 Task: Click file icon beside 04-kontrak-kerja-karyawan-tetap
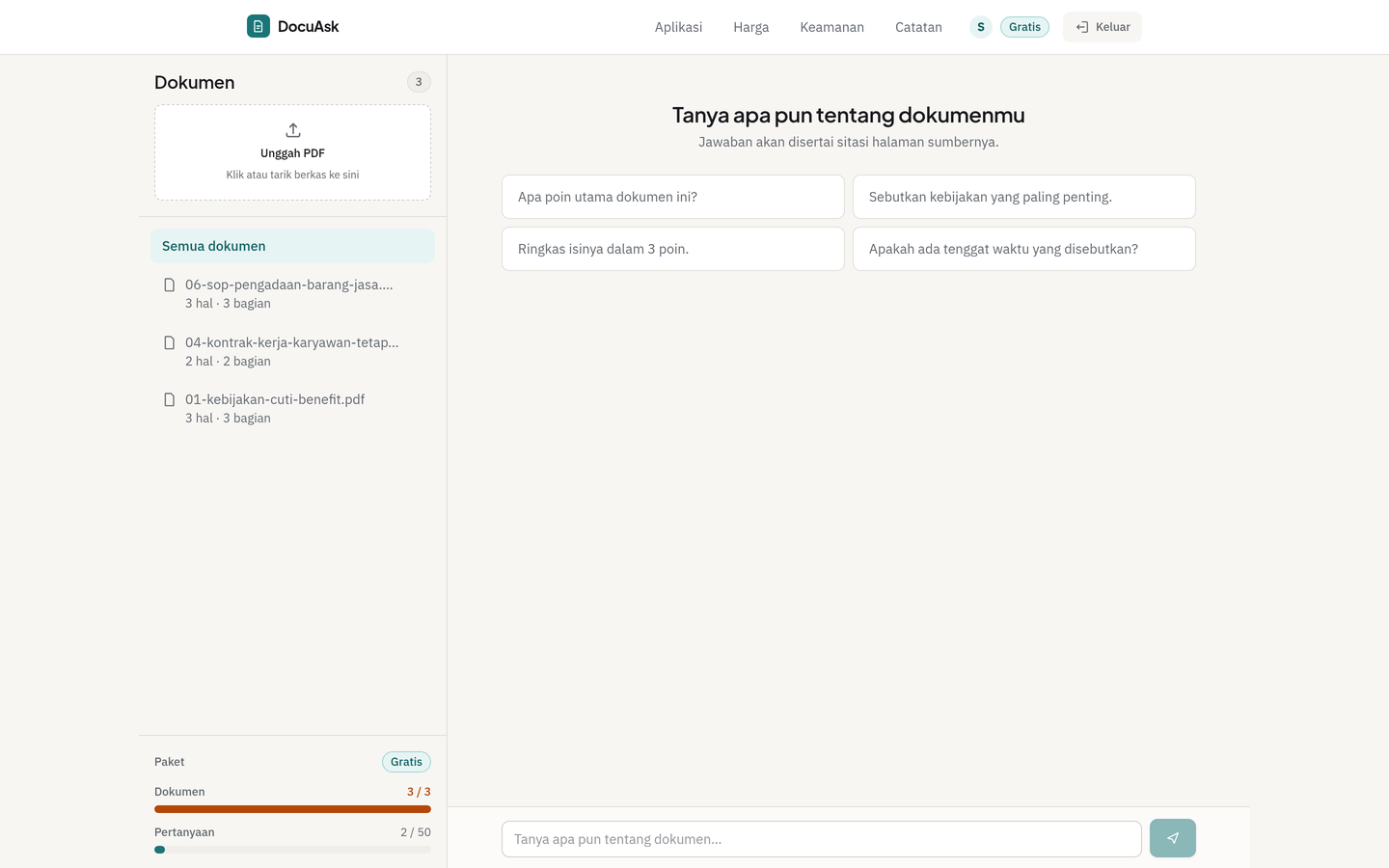click(x=170, y=342)
